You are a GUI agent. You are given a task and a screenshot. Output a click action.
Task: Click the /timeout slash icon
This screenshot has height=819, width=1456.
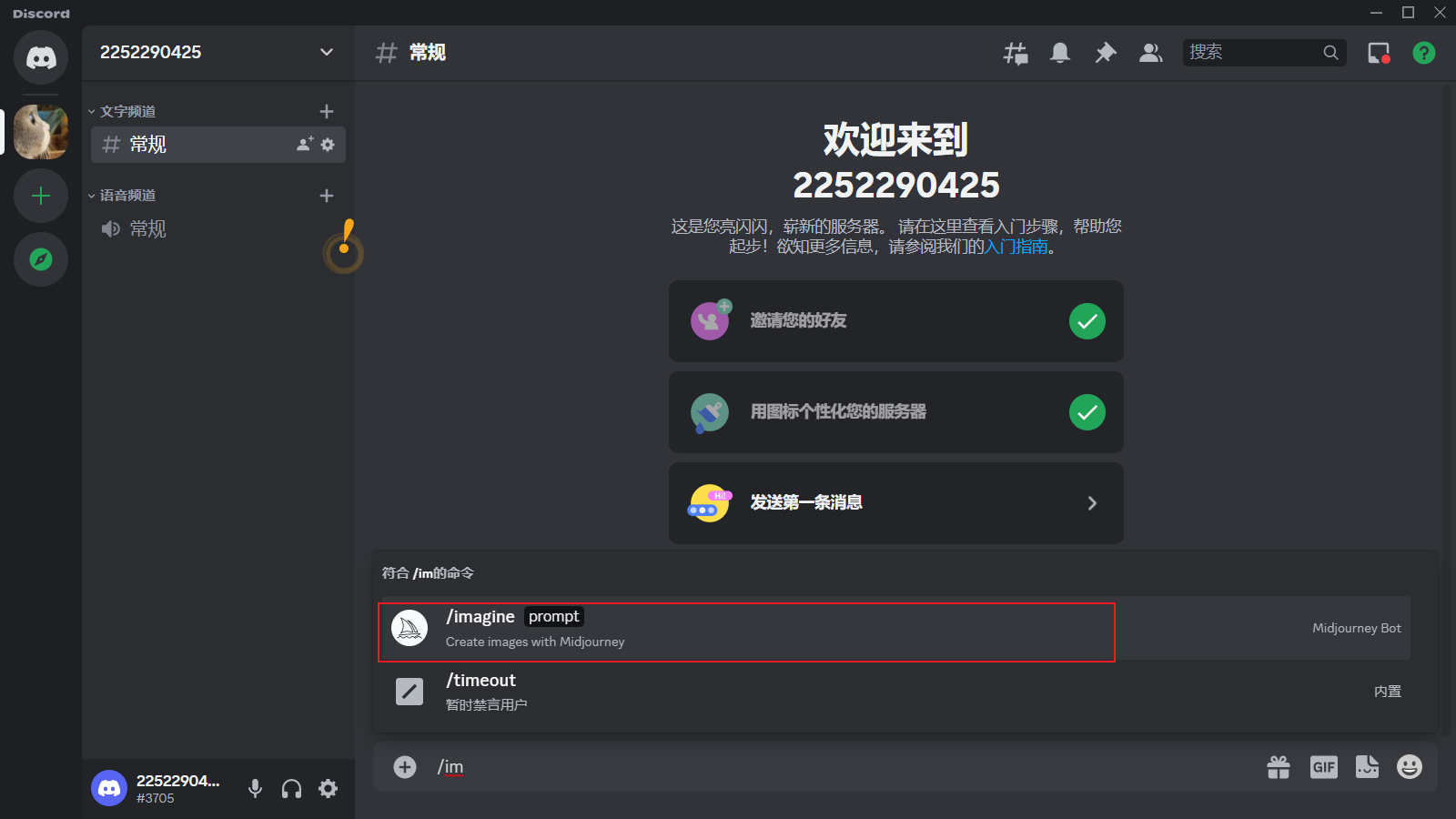point(409,692)
